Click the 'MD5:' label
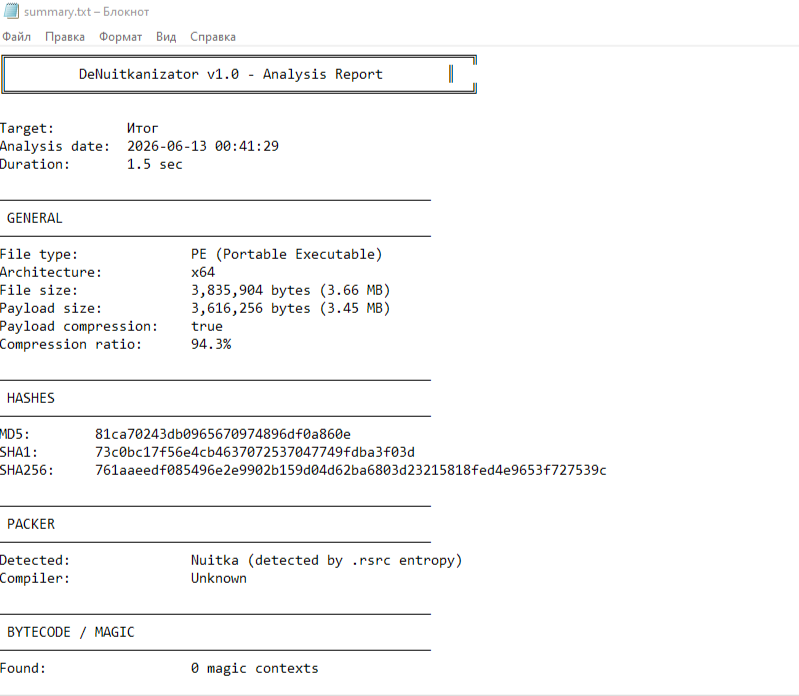 pyautogui.click(x=15, y=435)
